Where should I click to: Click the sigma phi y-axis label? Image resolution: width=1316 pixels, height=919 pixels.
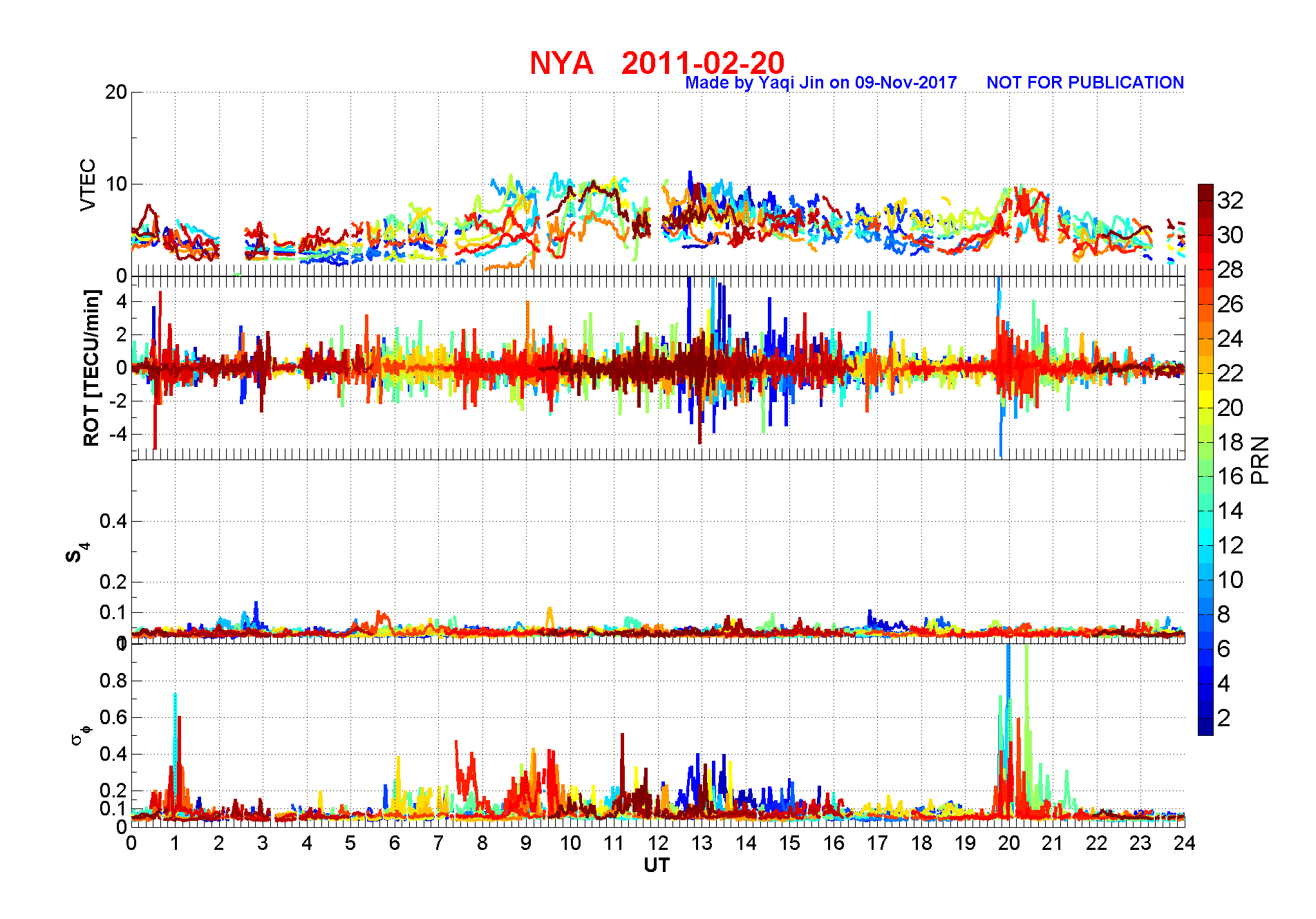click(81, 735)
